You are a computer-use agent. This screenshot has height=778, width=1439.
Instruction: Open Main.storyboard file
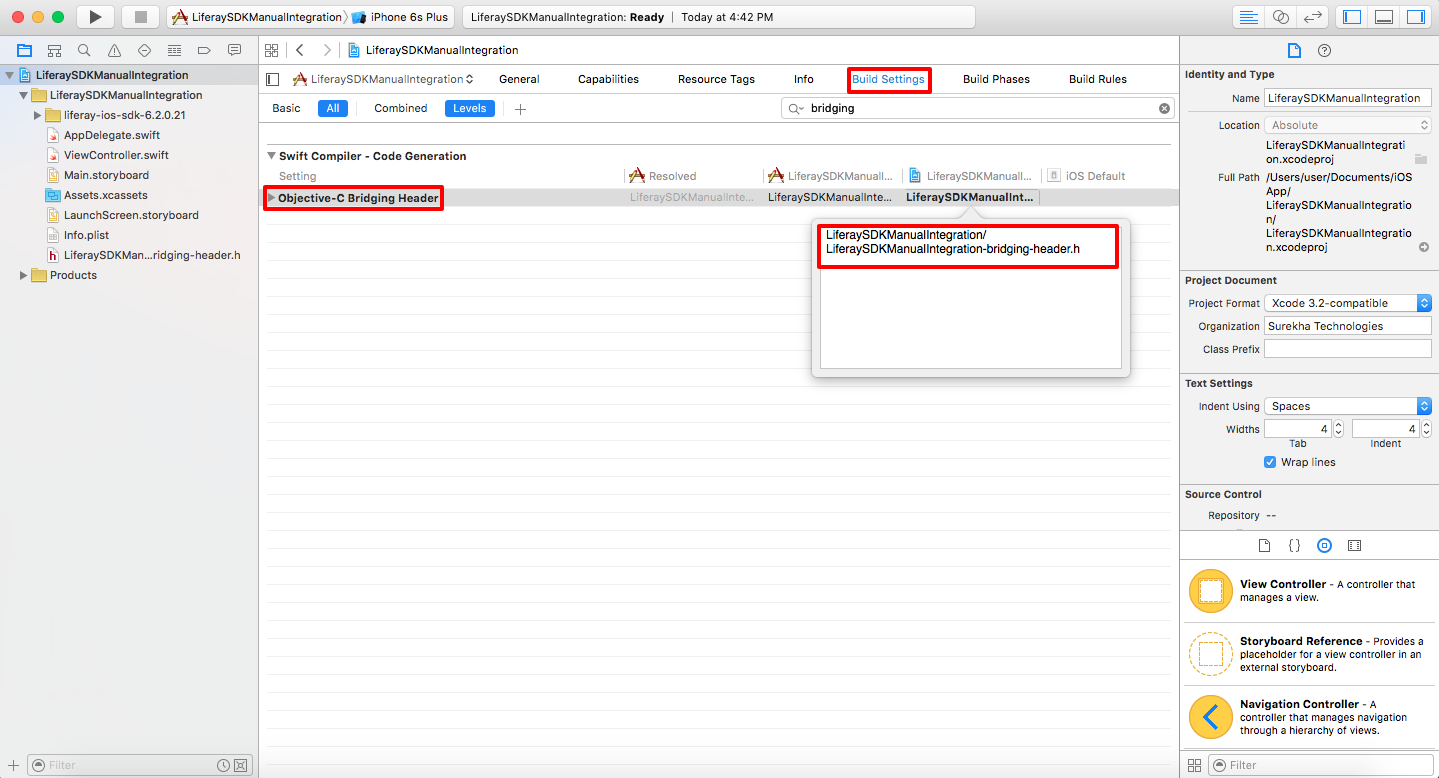106,175
